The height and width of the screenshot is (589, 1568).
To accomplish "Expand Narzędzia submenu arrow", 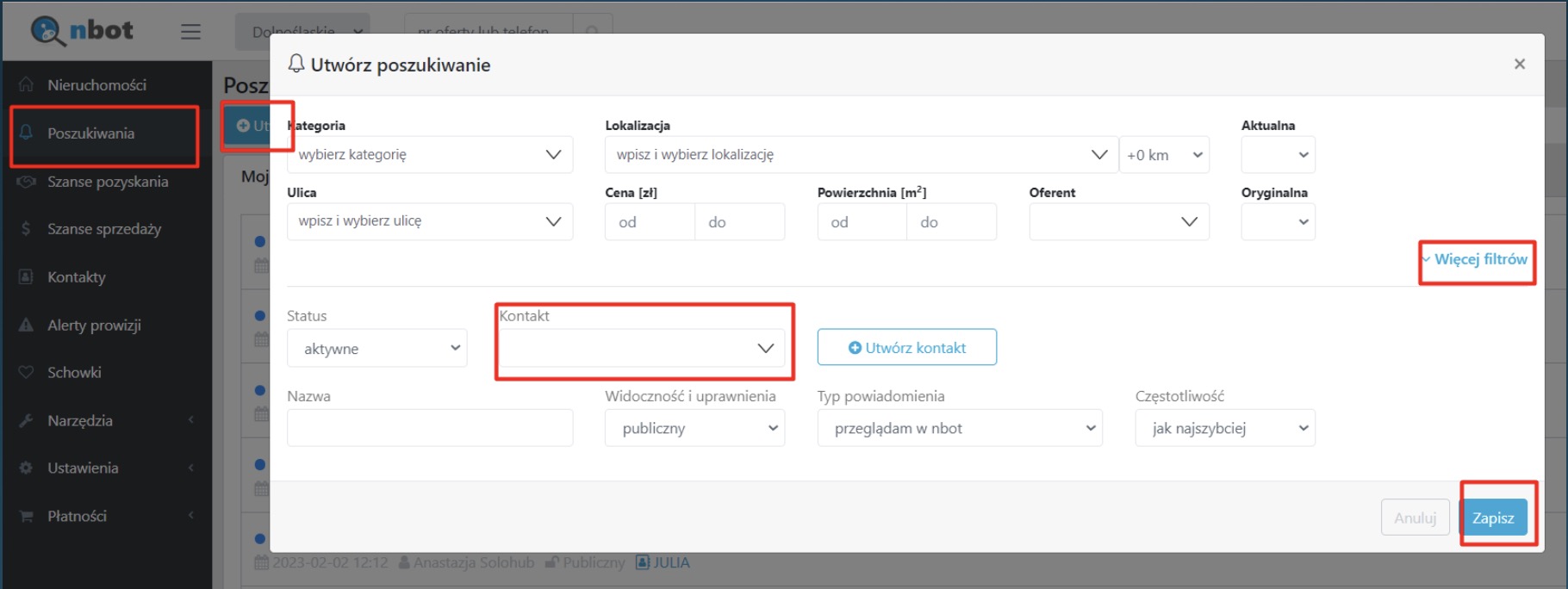I will pos(191,420).
